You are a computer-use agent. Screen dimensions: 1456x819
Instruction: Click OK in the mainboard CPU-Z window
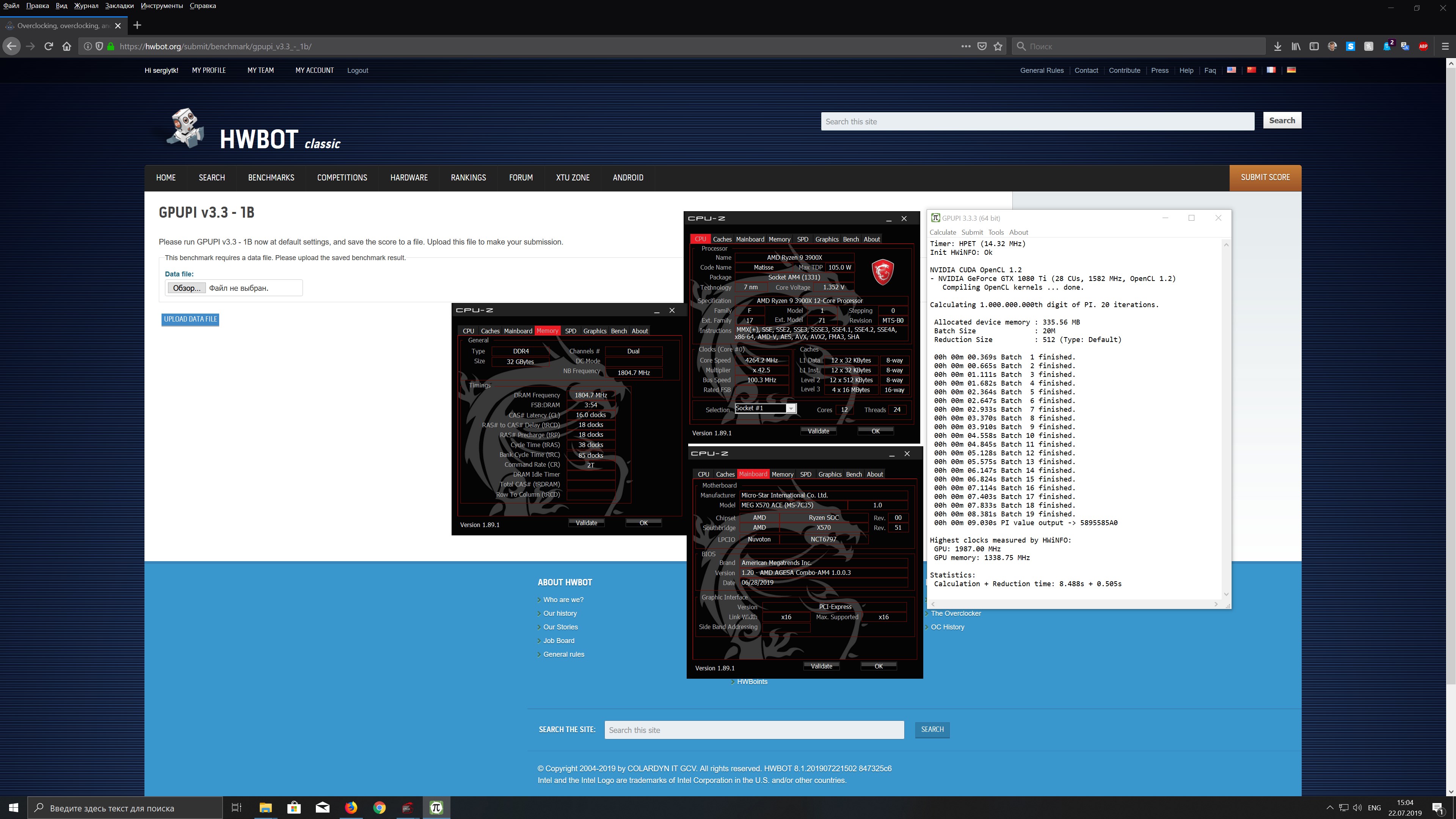coord(879,667)
